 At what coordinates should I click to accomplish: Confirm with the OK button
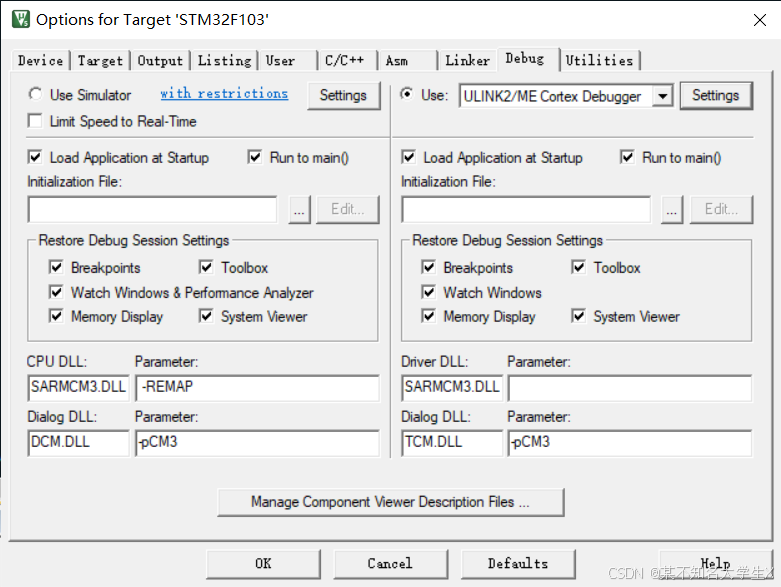263,564
